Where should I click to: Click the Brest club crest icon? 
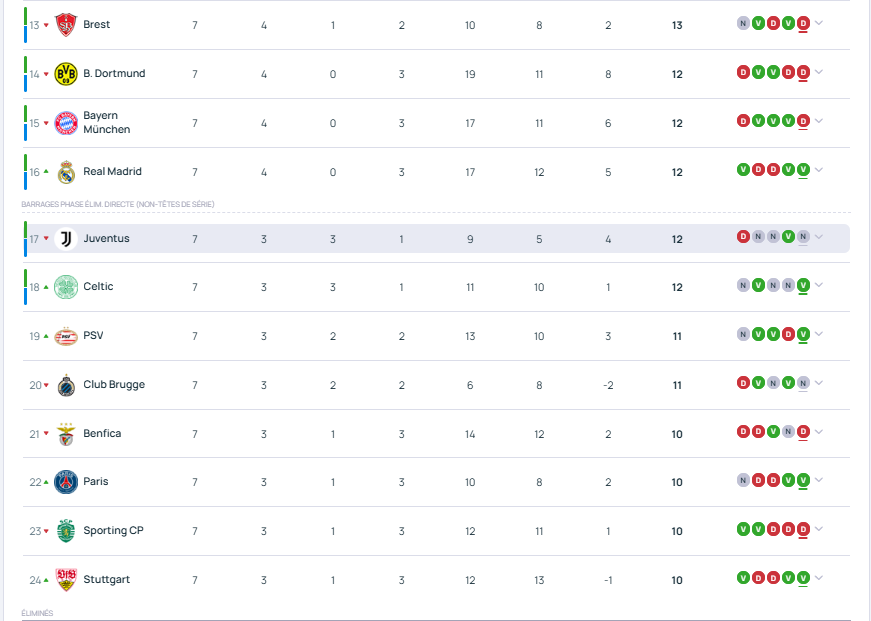pos(66,25)
